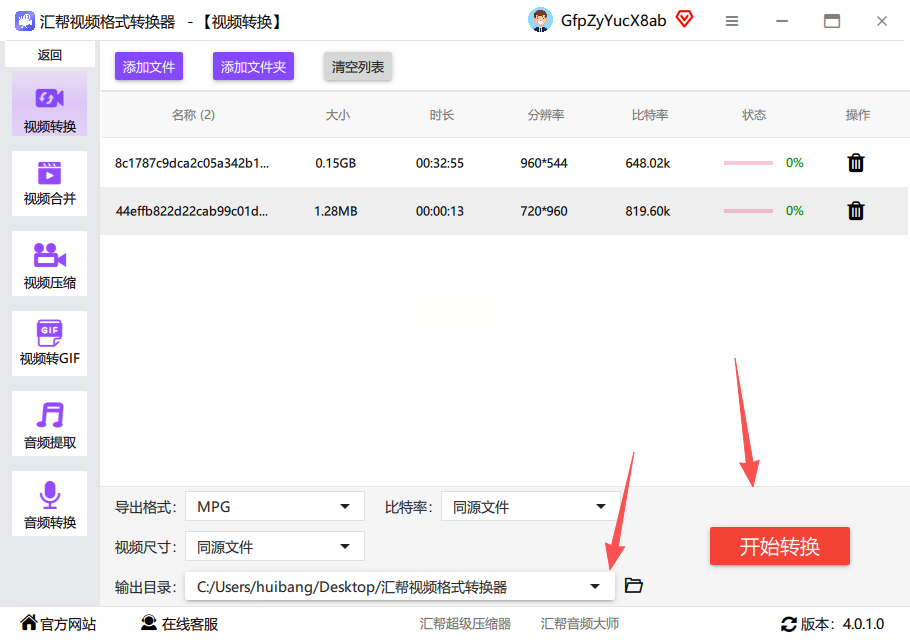The width and height of the screenshot is (910, 640).
Task: Click the 添加文件 button
Action: pyautogui.click(x=149, y=67)
